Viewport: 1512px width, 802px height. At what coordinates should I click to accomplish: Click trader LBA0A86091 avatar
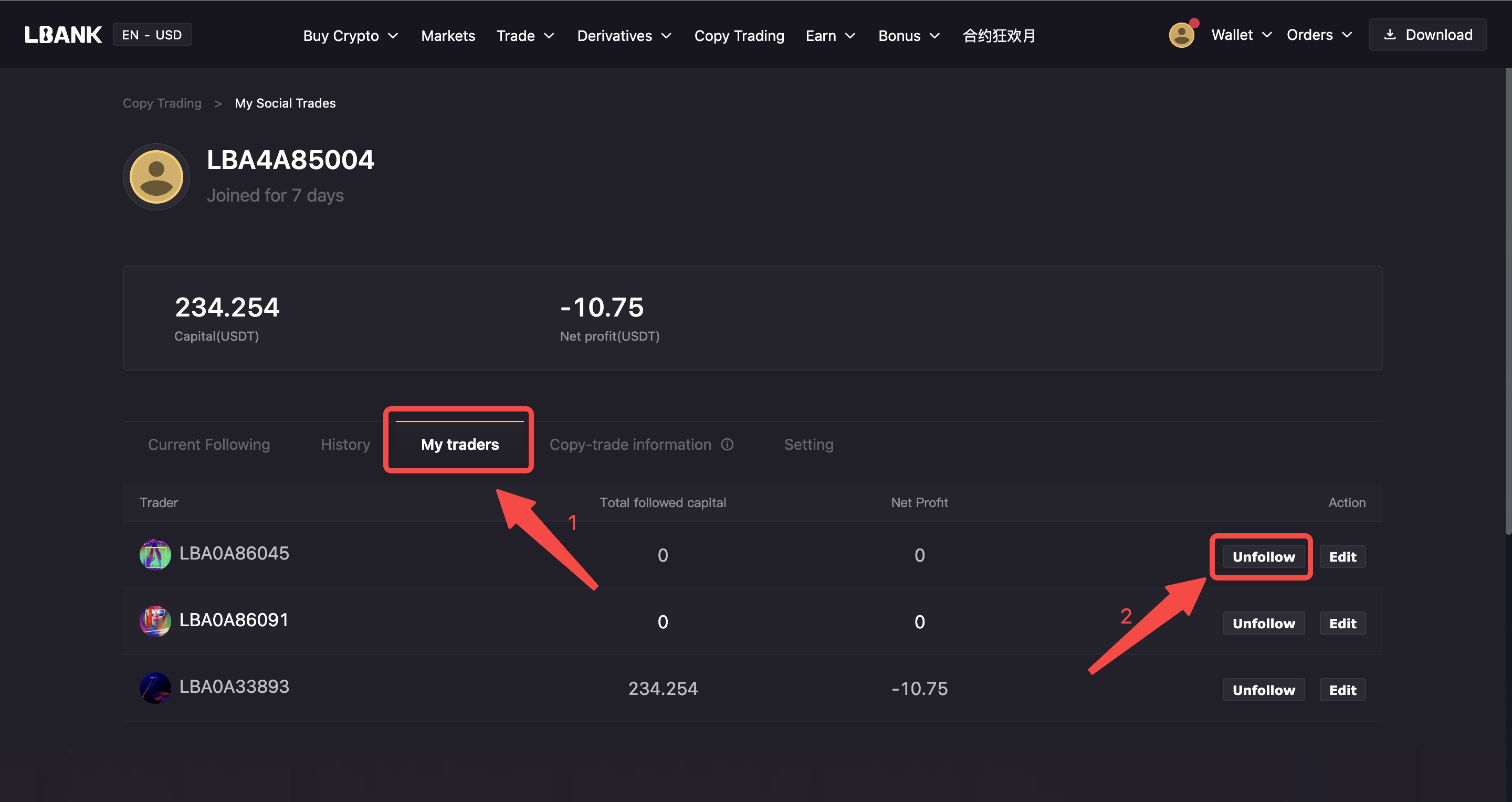[x=155, y=621]
